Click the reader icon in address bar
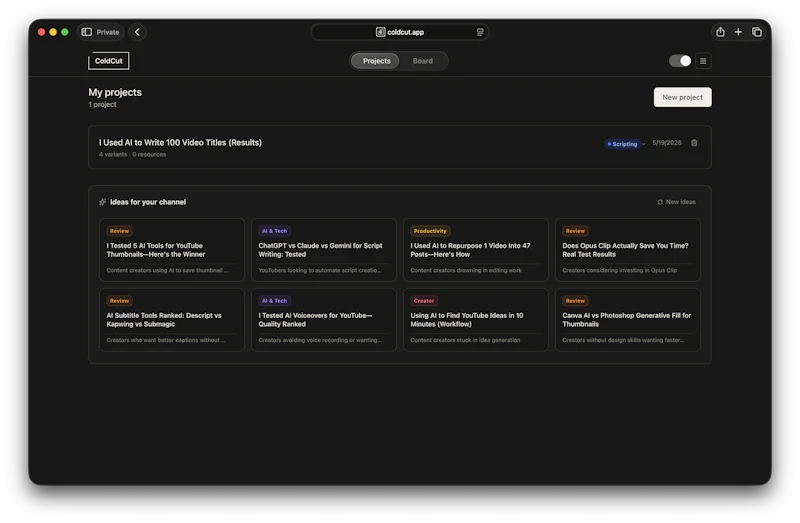Screen dimensions: 800x523 pyautogui.click(x=480, y=32)
